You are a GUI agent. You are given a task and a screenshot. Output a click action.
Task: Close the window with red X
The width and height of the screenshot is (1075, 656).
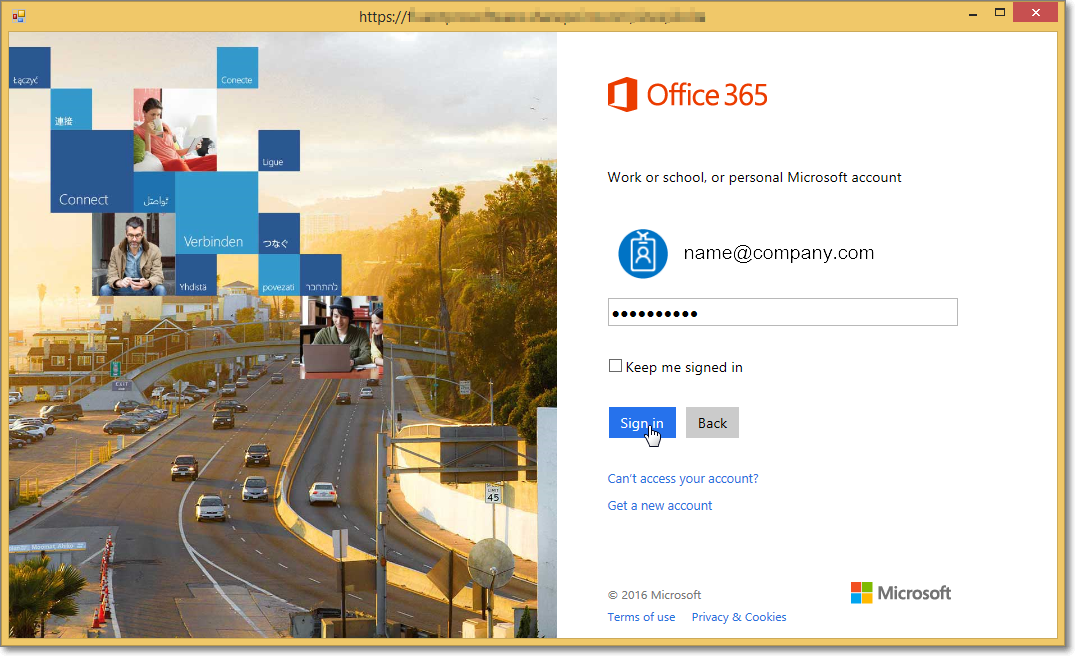point(1035,13)
